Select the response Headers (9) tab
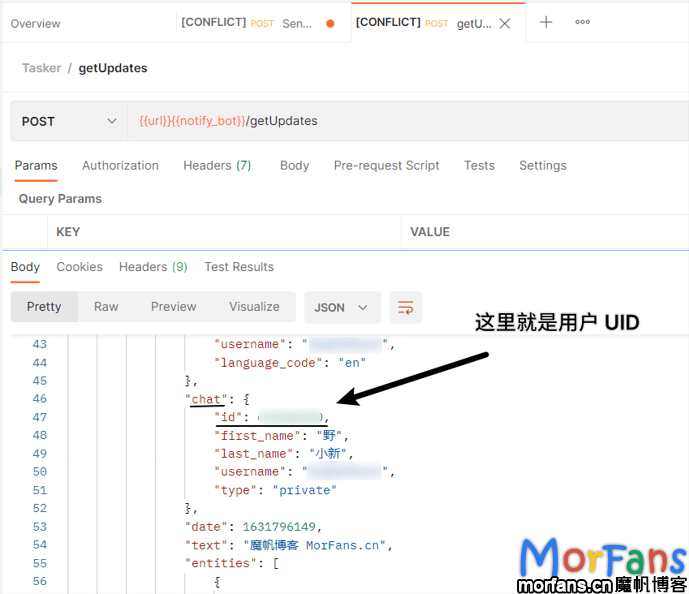The width and height of the screenshot is (689, 594). pyautogui.click(x=153, y=267)
